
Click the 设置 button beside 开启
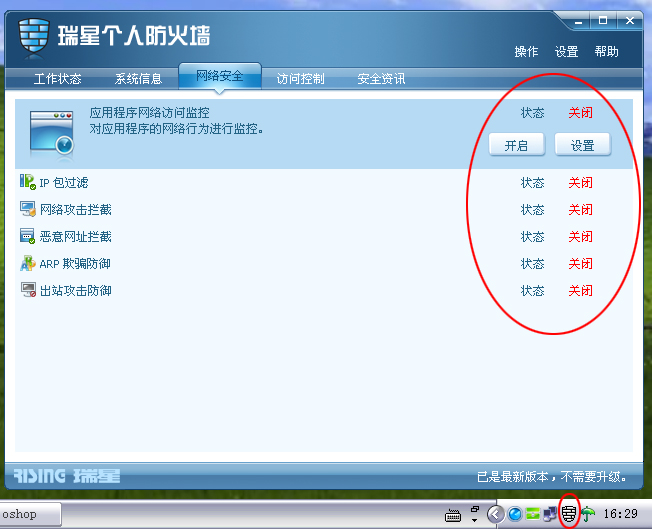click(x=583, y=145)
